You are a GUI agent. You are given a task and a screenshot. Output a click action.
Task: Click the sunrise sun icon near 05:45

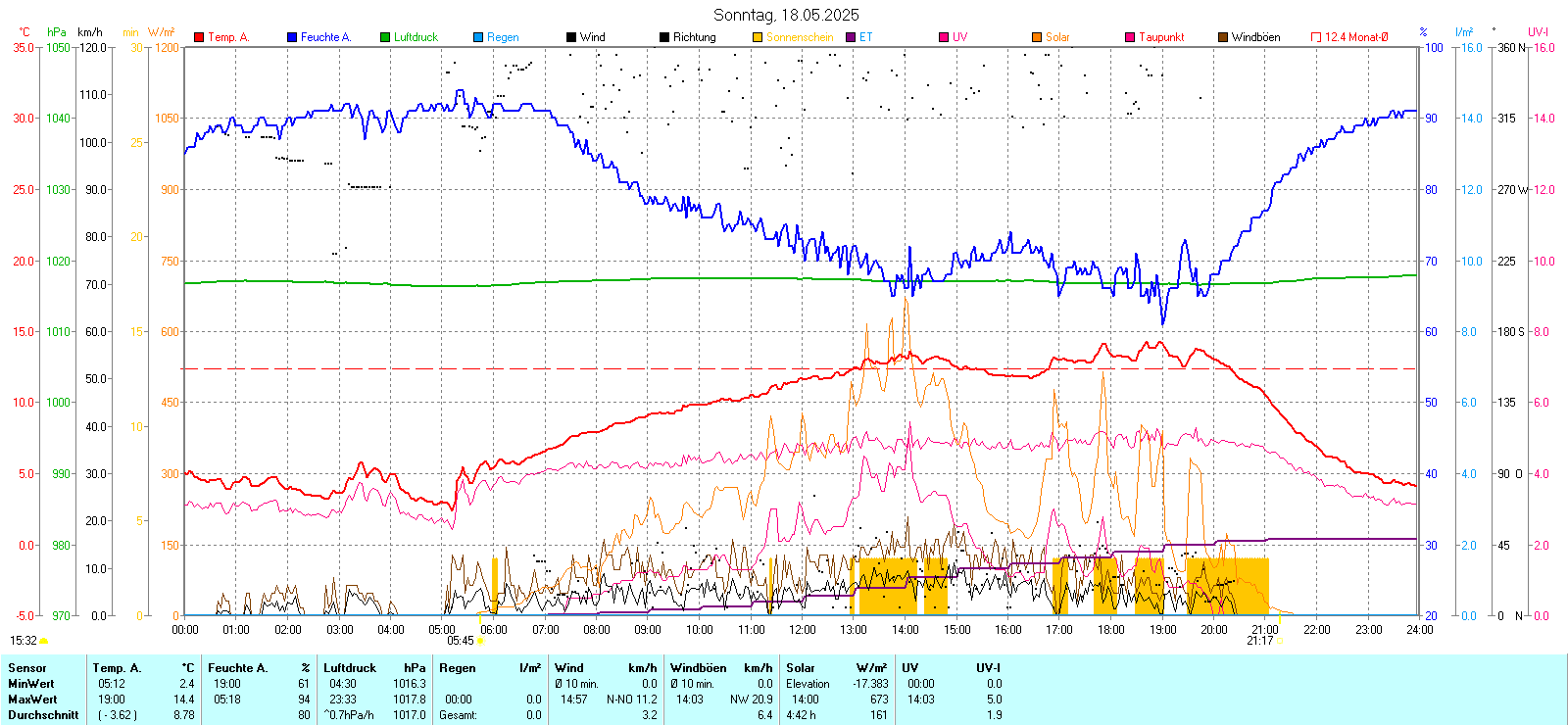tap(480, 641)
